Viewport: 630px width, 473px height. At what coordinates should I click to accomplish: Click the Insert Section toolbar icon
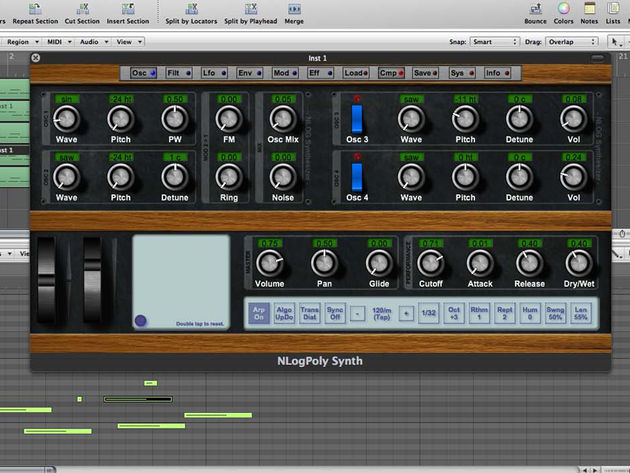point(128,9)
